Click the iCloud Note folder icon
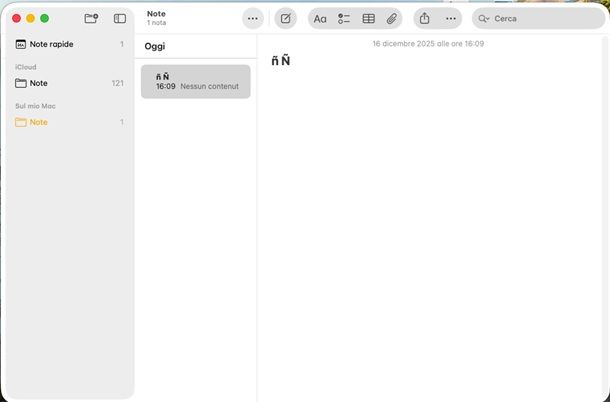 point(21,83)
